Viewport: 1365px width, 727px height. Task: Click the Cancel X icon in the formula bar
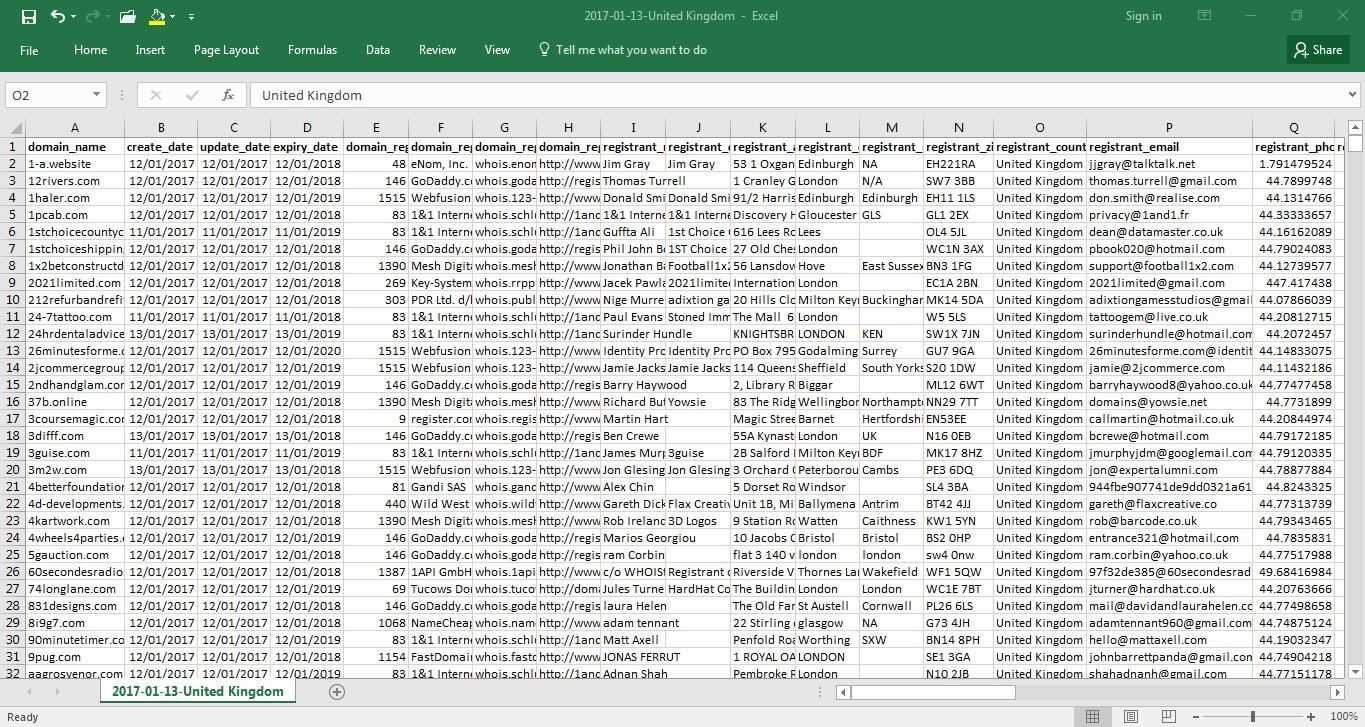[156, 95]
